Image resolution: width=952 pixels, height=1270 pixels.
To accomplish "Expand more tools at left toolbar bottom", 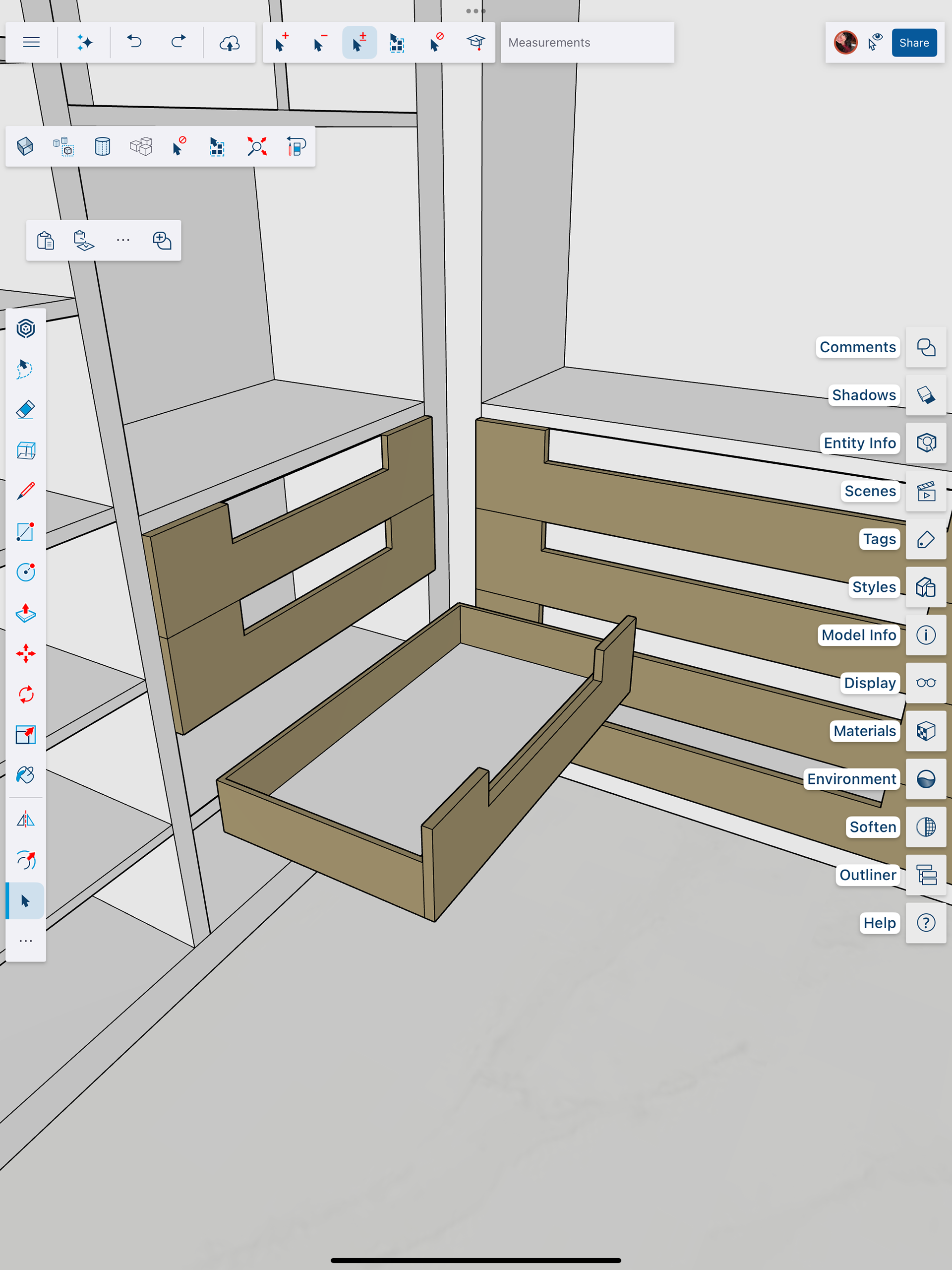I will coord(26,941).
